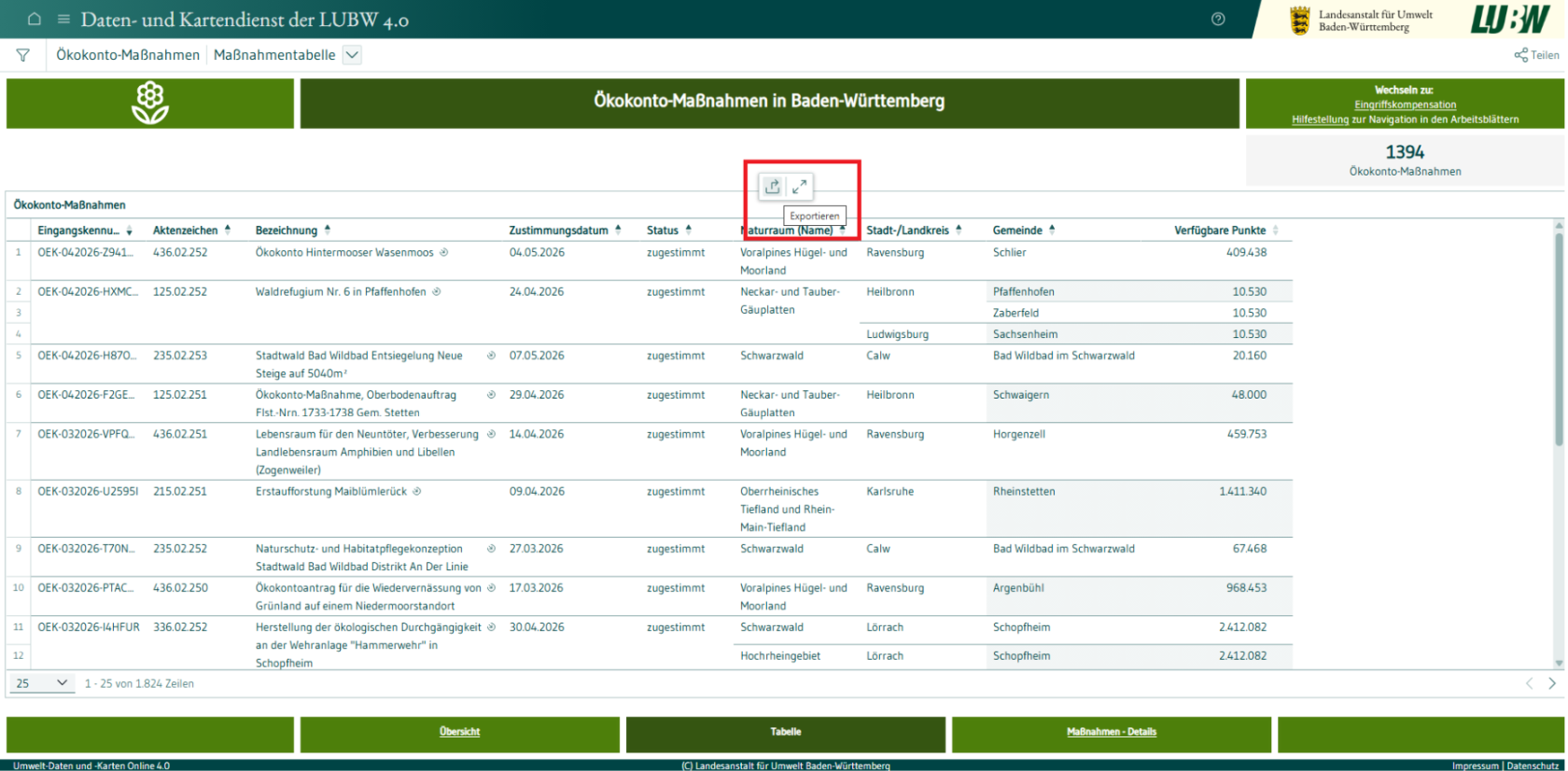Click the LUBW logo

1510,19
